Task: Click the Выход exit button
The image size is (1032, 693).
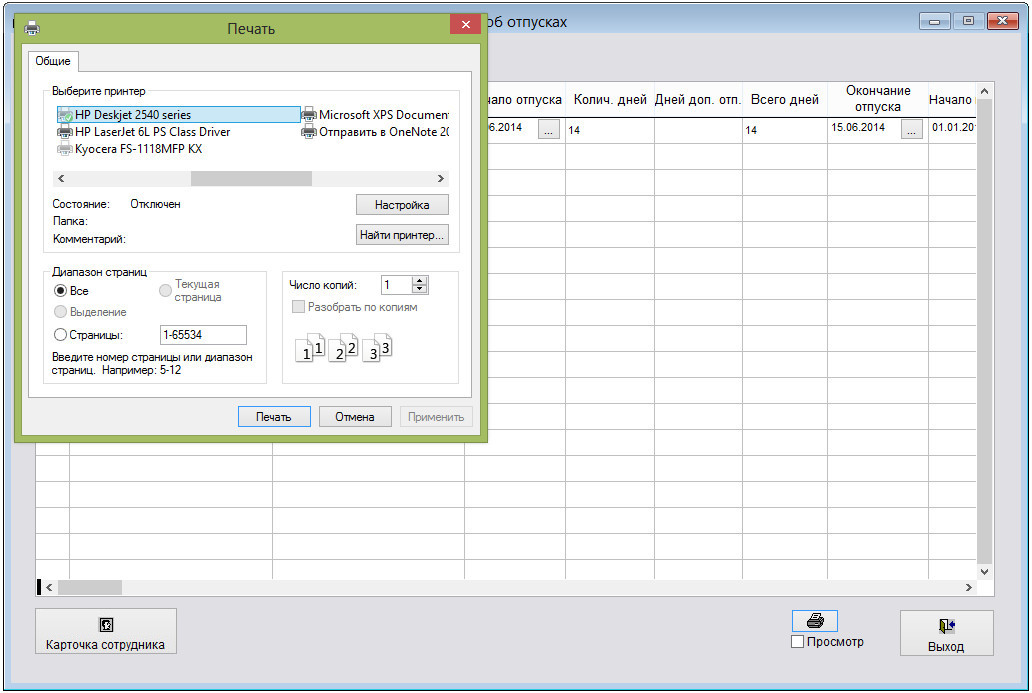Action: pyautogui.click(x=946, y=634)
